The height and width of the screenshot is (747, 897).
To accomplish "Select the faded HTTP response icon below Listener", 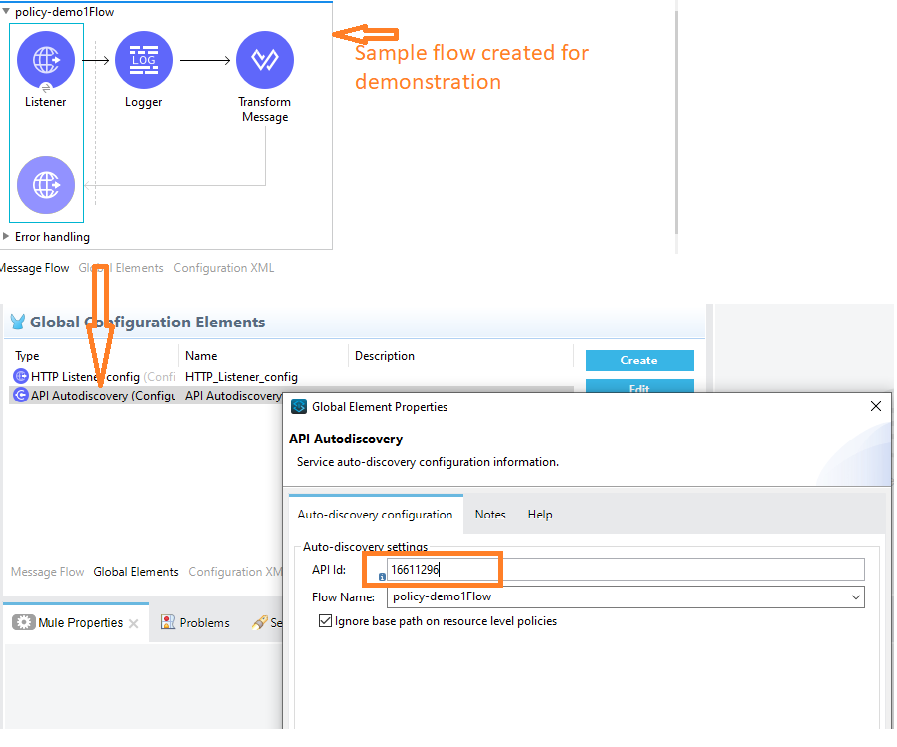I will (x=46, y=185).
